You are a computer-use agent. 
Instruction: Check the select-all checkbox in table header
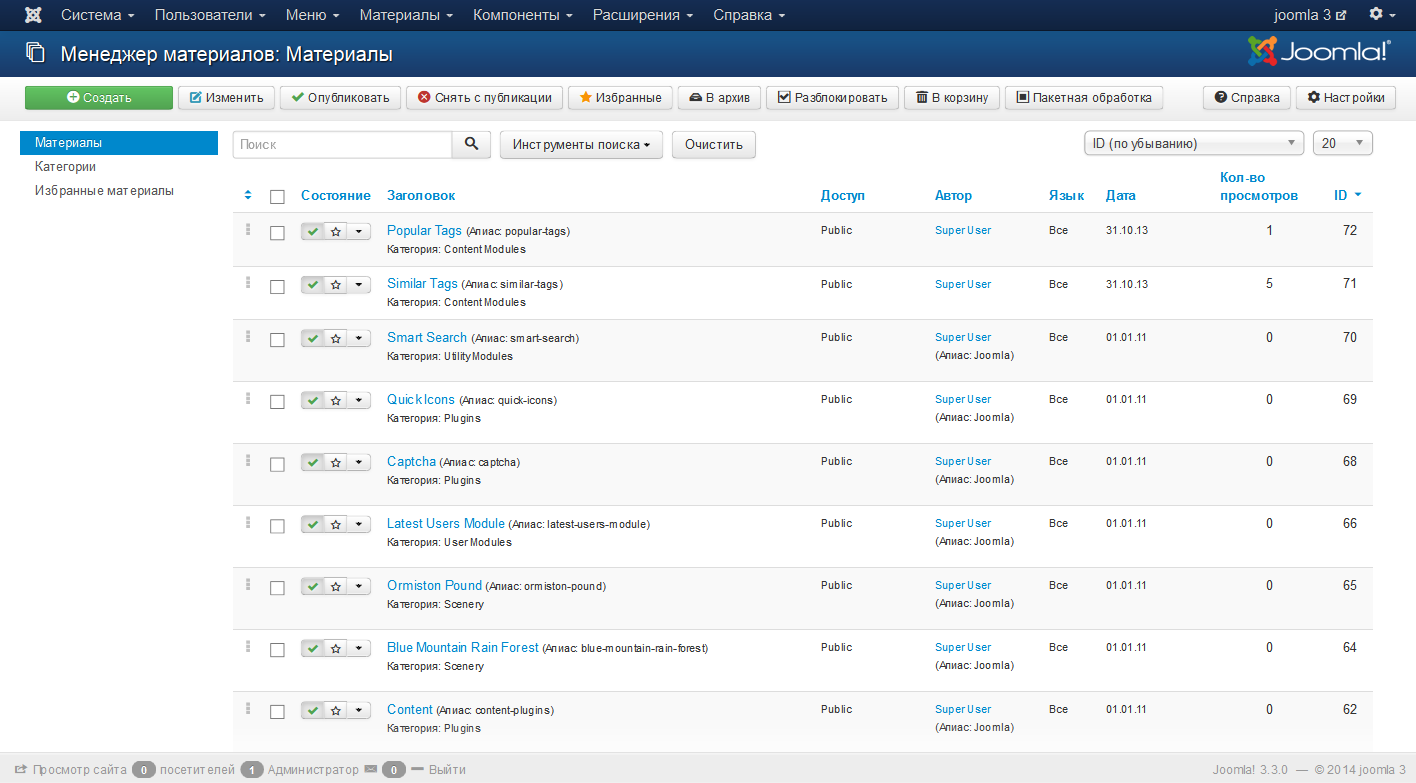pyautogui.click(x=277, y=196)
